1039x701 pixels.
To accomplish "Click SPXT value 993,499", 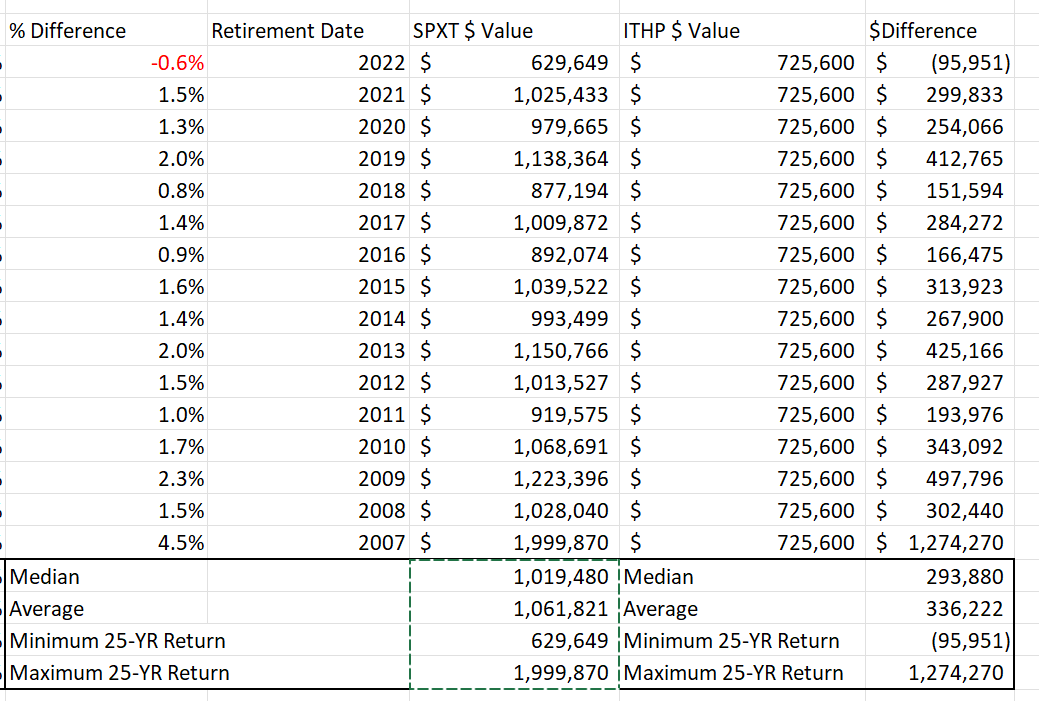I will 514,318.
